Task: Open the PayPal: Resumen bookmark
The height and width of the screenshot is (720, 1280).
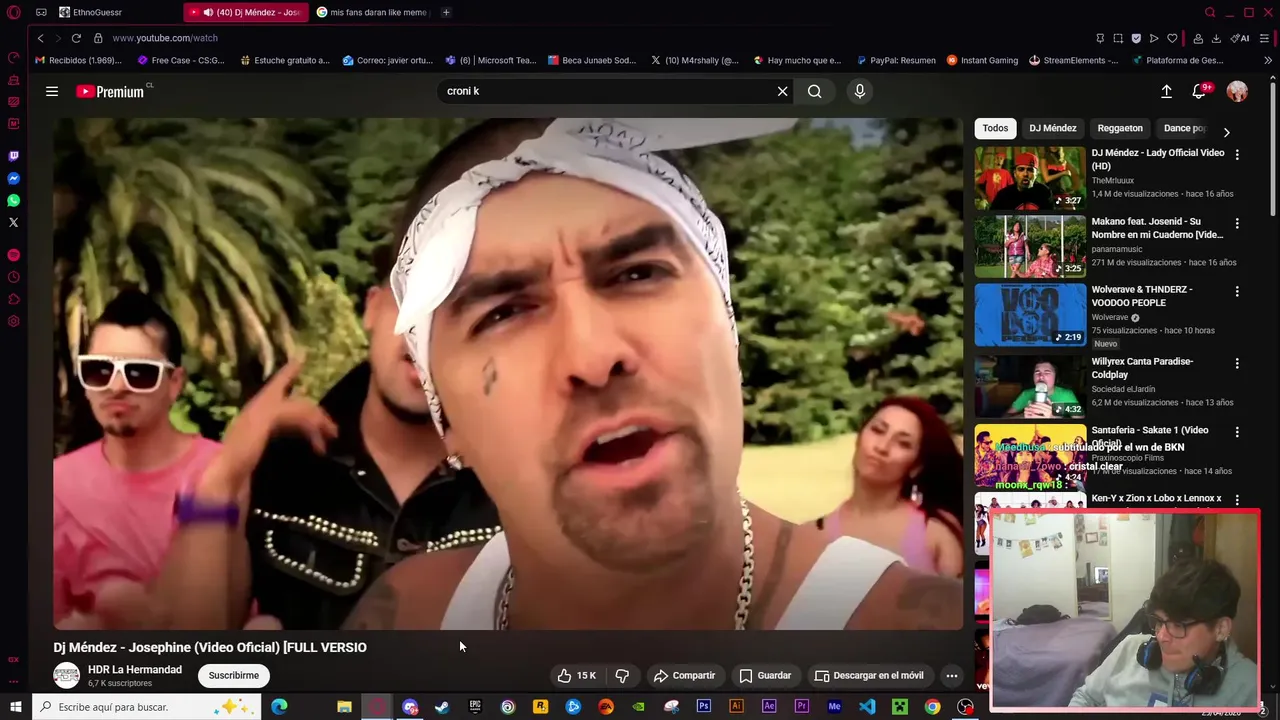Action: tap(896, 60)
